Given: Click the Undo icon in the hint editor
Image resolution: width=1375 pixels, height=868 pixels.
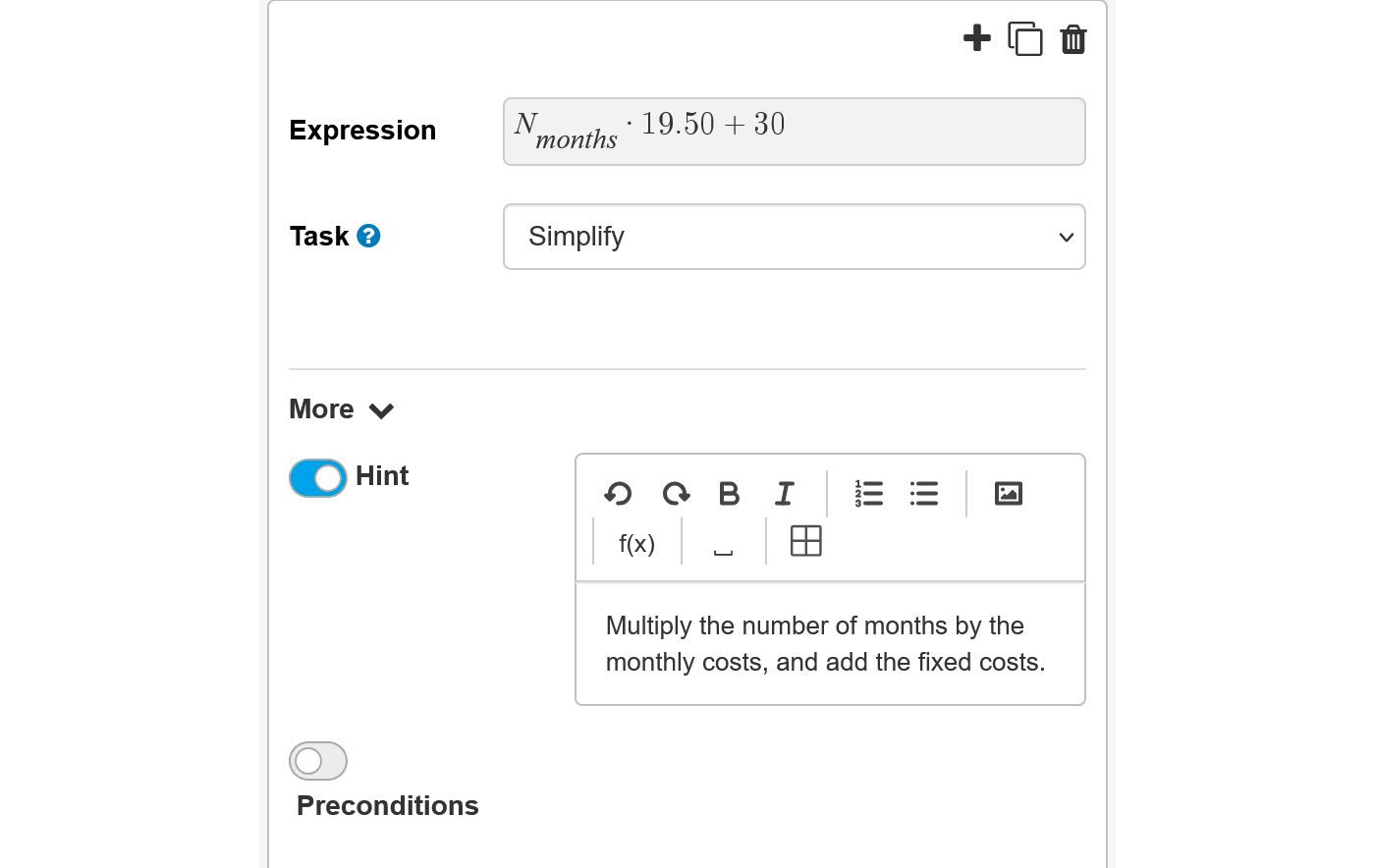Looking at the screenshot, I should point(617,494).
